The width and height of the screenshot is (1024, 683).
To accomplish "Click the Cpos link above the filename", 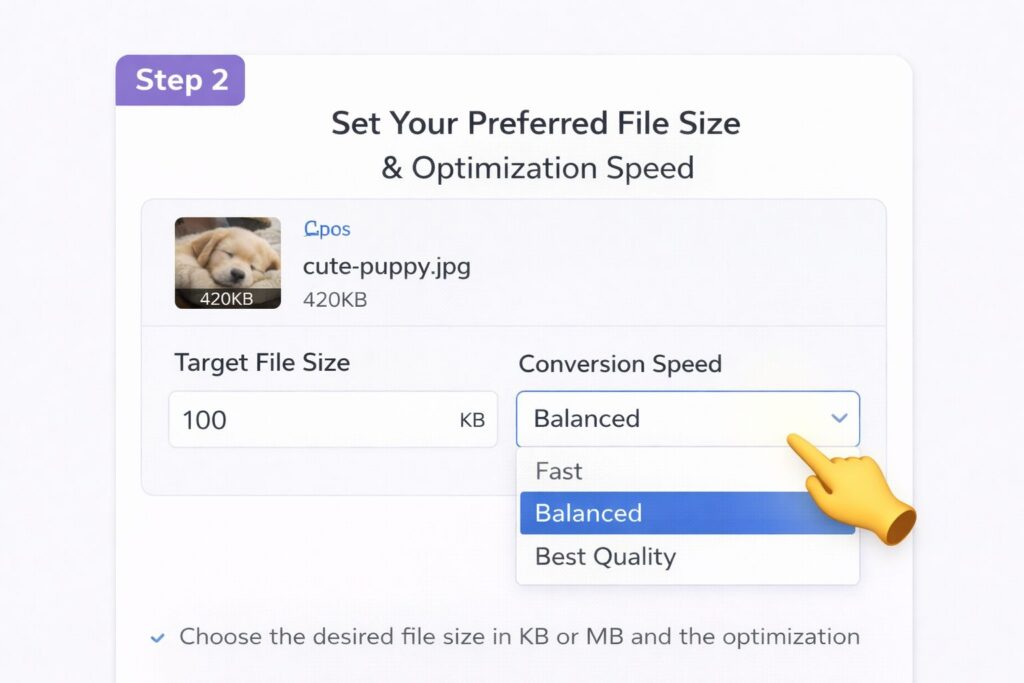I will tap(326, 229).
